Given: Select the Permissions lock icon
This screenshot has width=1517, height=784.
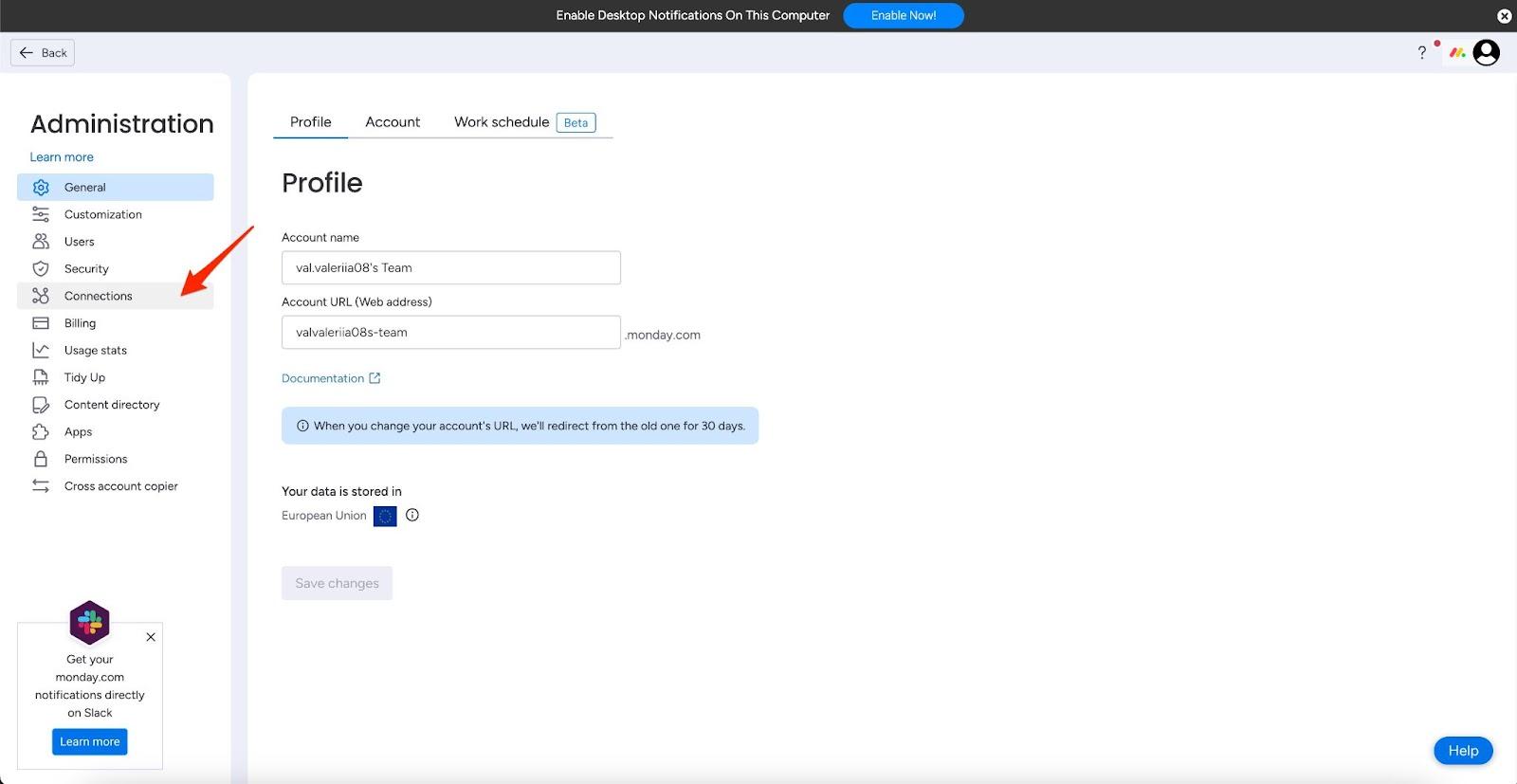Looking at the screenshot, I should click(41, 459).
